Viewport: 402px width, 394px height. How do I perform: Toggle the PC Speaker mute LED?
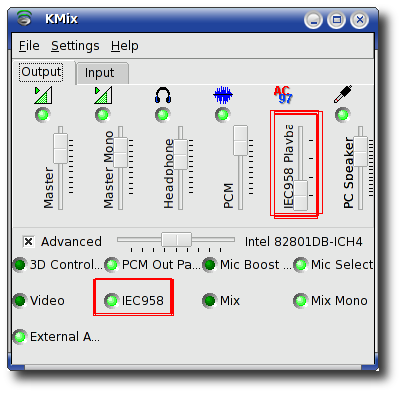343,115
